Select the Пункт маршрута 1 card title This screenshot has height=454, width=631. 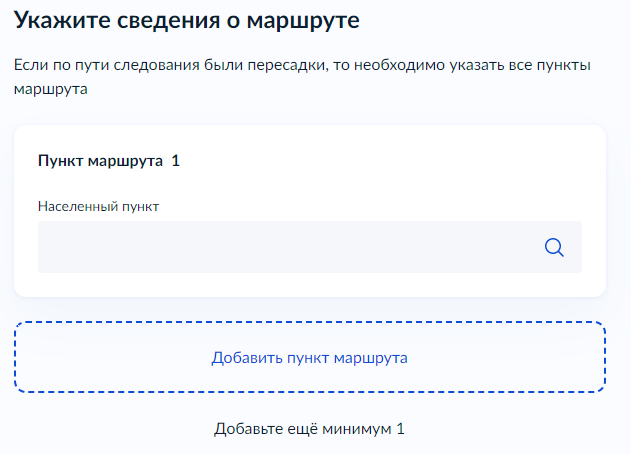tap(108, 160)
